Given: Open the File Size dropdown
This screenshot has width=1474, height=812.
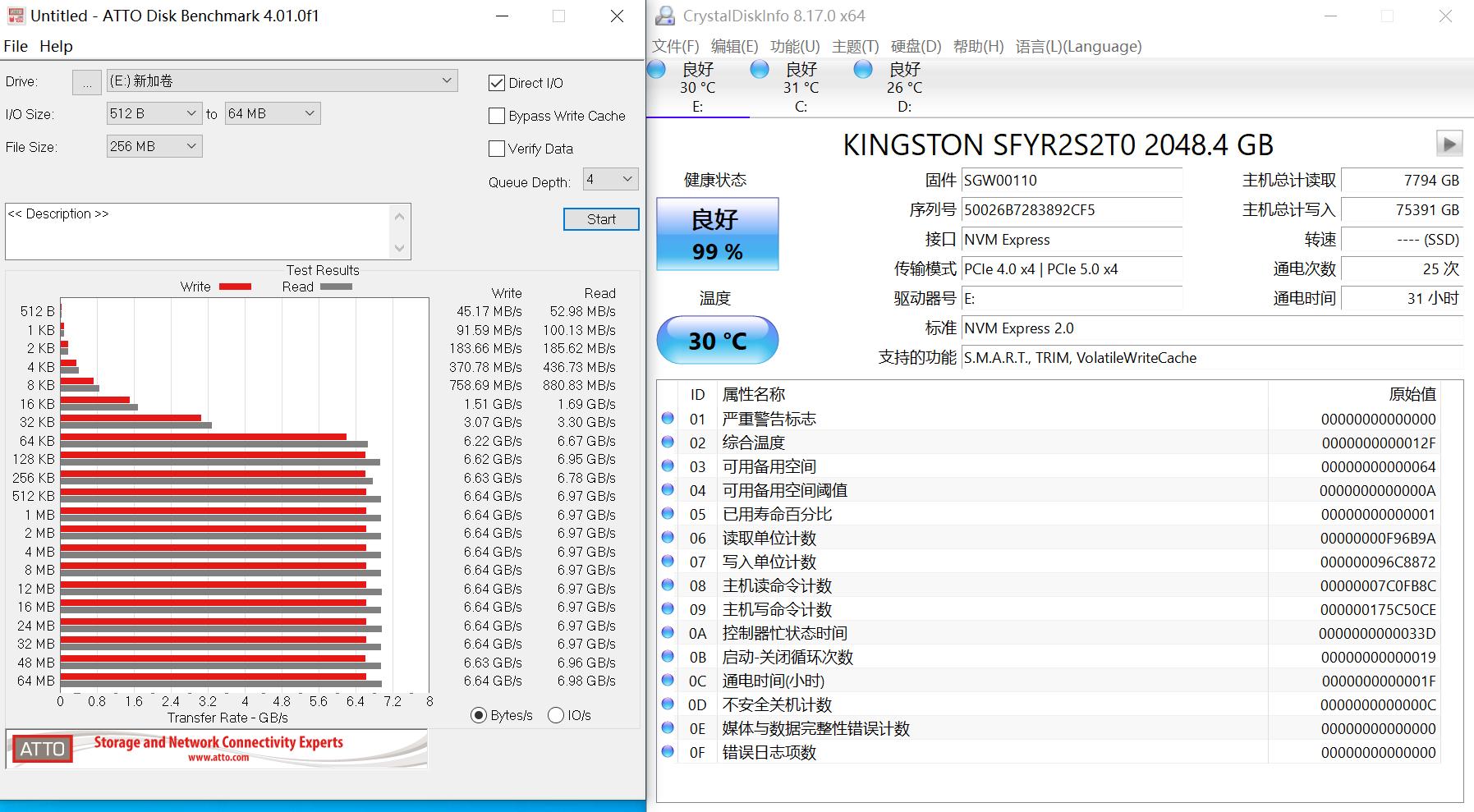Looking at the screenshot, I should click(154, 146).
